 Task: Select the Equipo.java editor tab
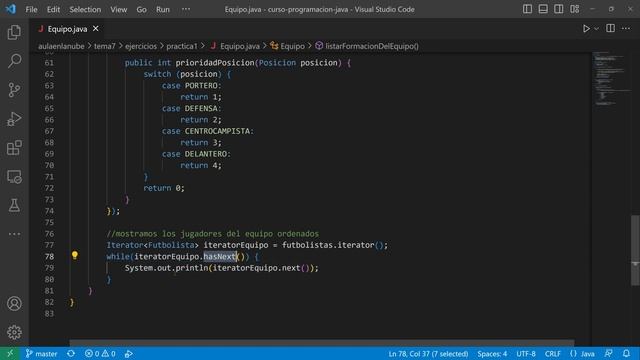click(67, 29)
